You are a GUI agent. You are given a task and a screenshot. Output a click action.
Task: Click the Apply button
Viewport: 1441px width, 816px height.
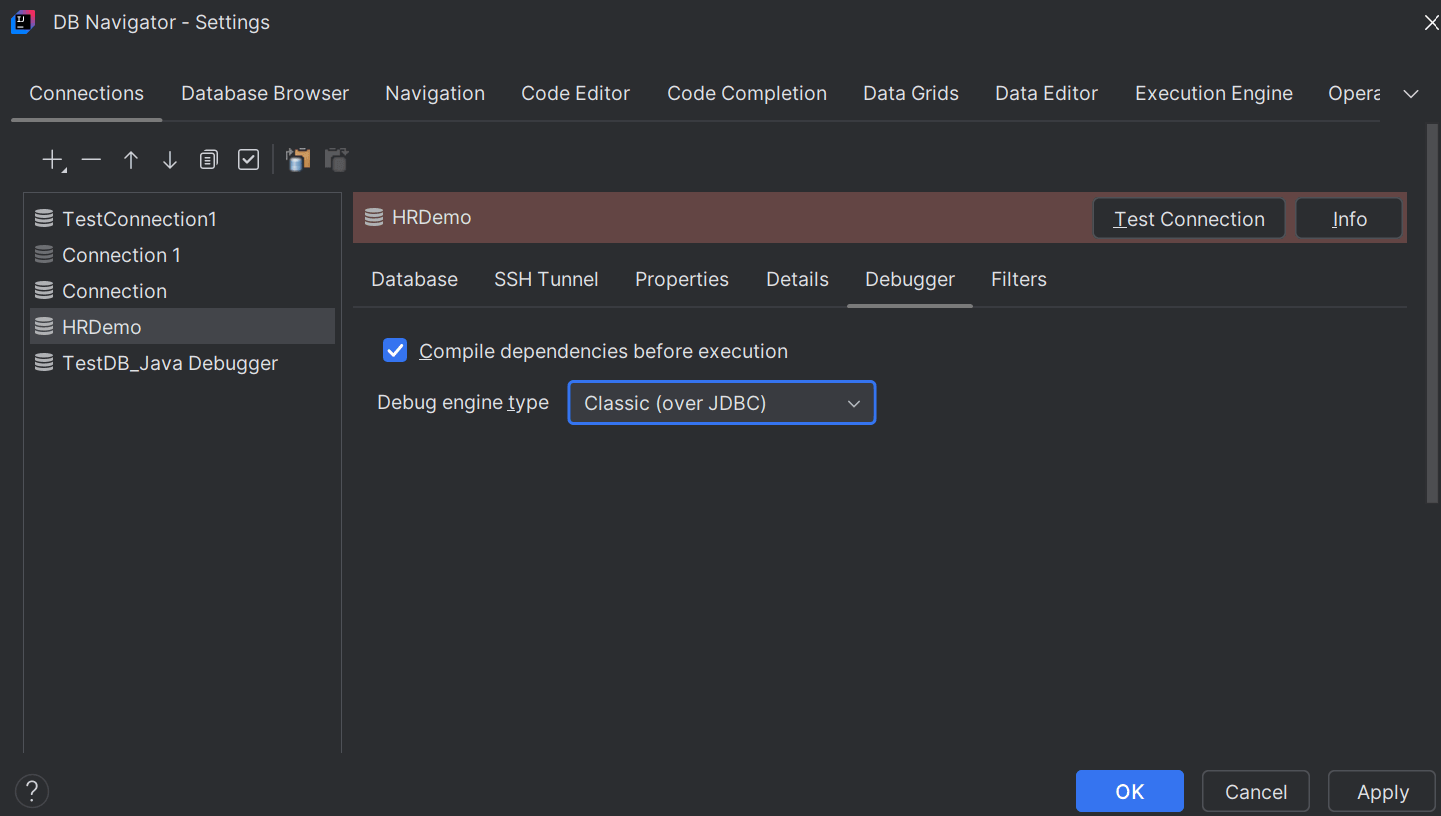tap(1383, 792)
